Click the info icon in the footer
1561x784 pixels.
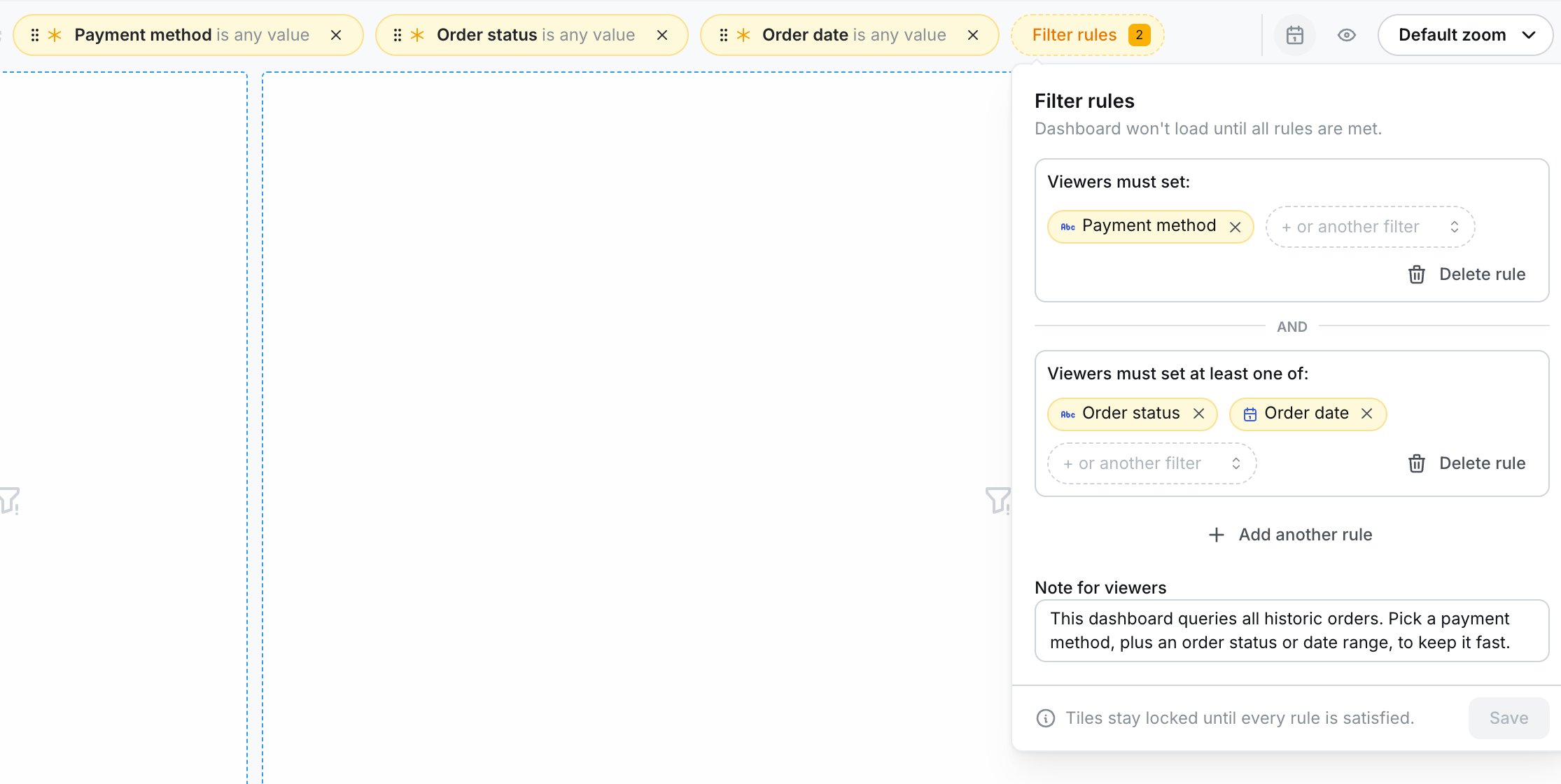(x=1046, y=718)
